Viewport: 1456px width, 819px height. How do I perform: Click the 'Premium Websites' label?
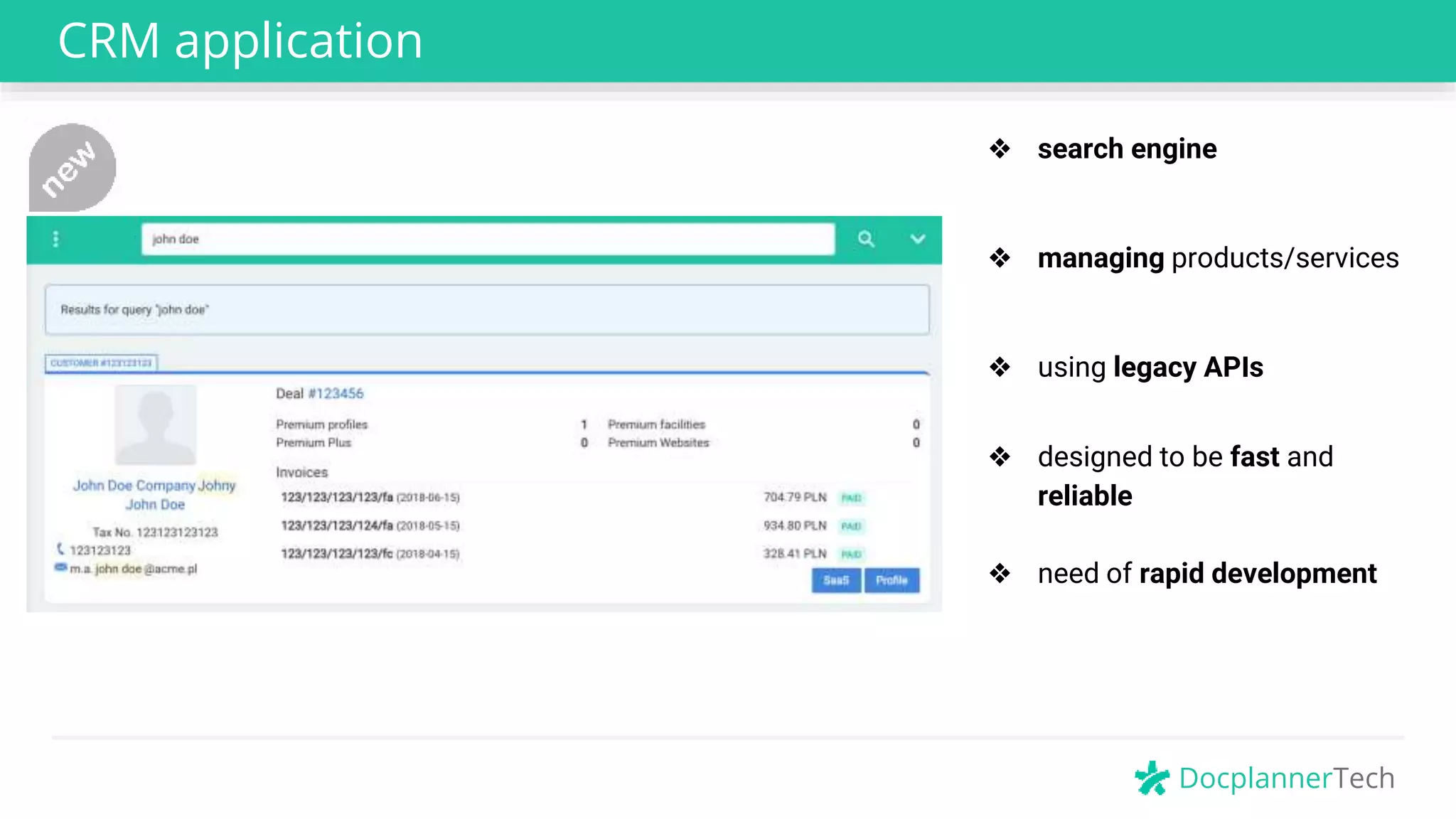click(658, 443)
